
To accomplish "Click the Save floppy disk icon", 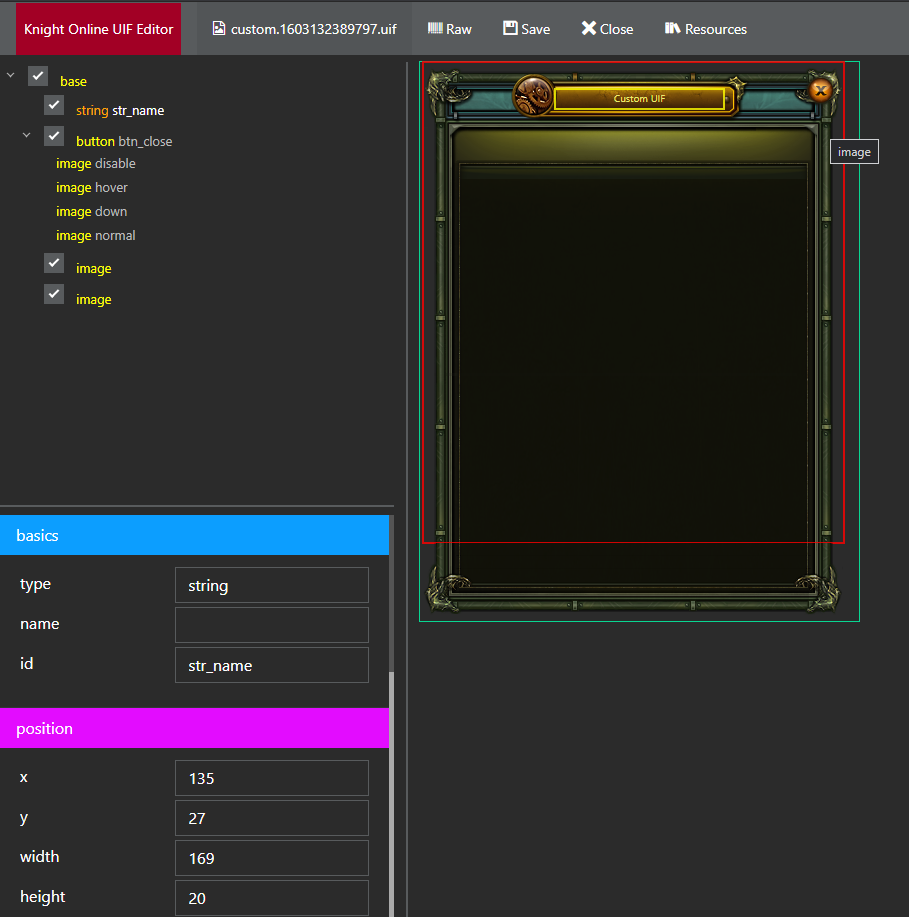I will [x=510, y=28].
